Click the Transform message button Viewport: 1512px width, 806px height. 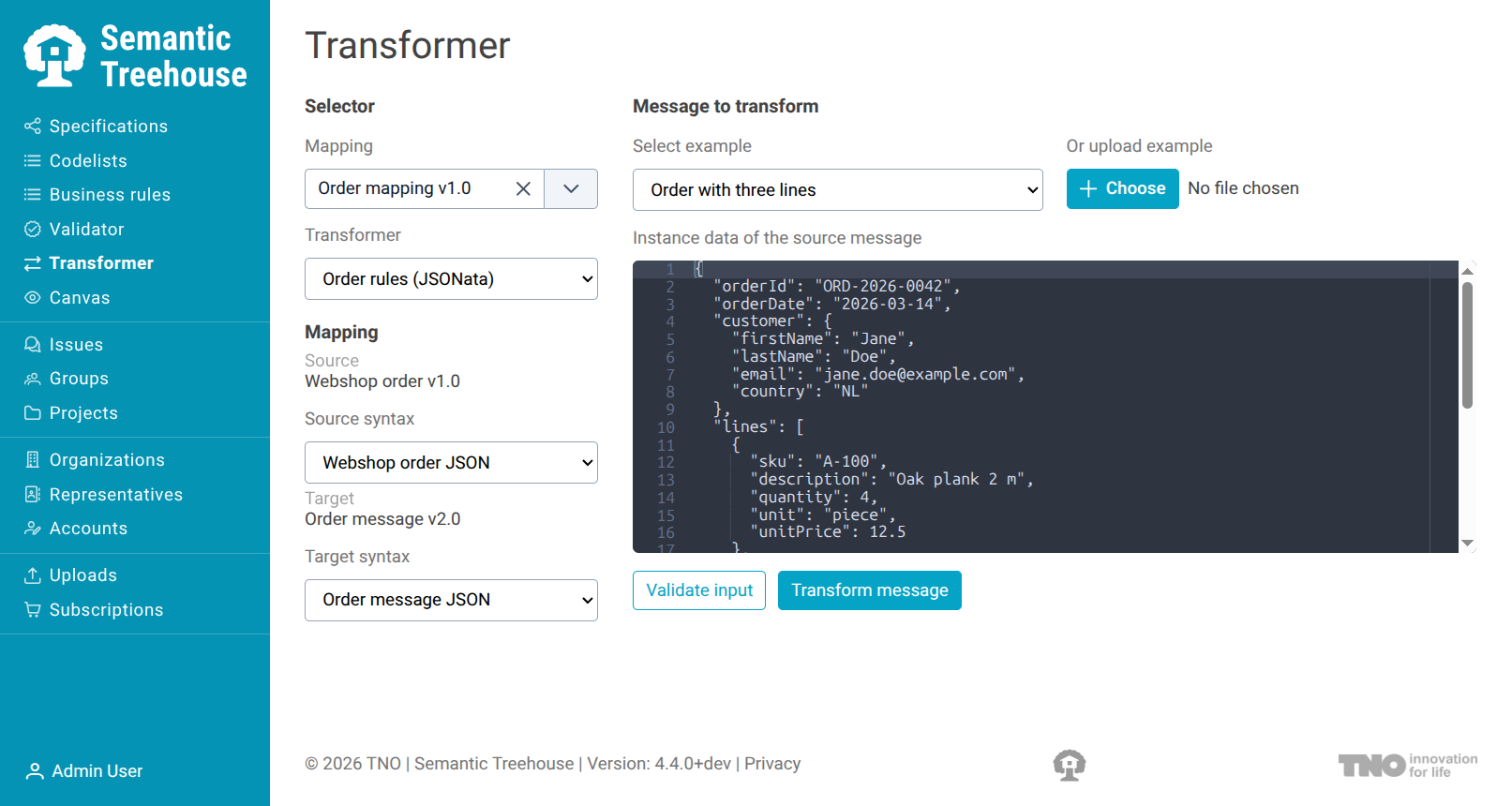tap(870, 590)
